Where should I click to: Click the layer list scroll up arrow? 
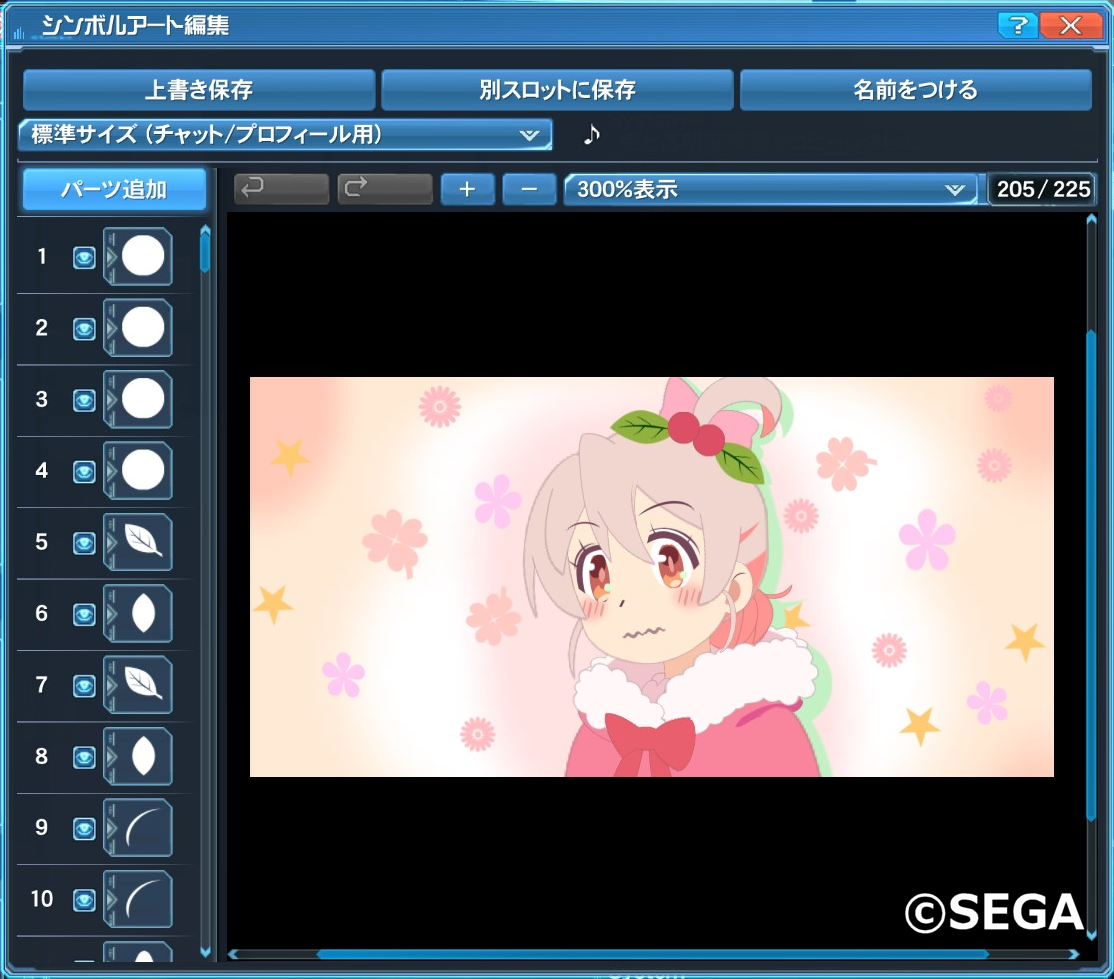[205, 229]
